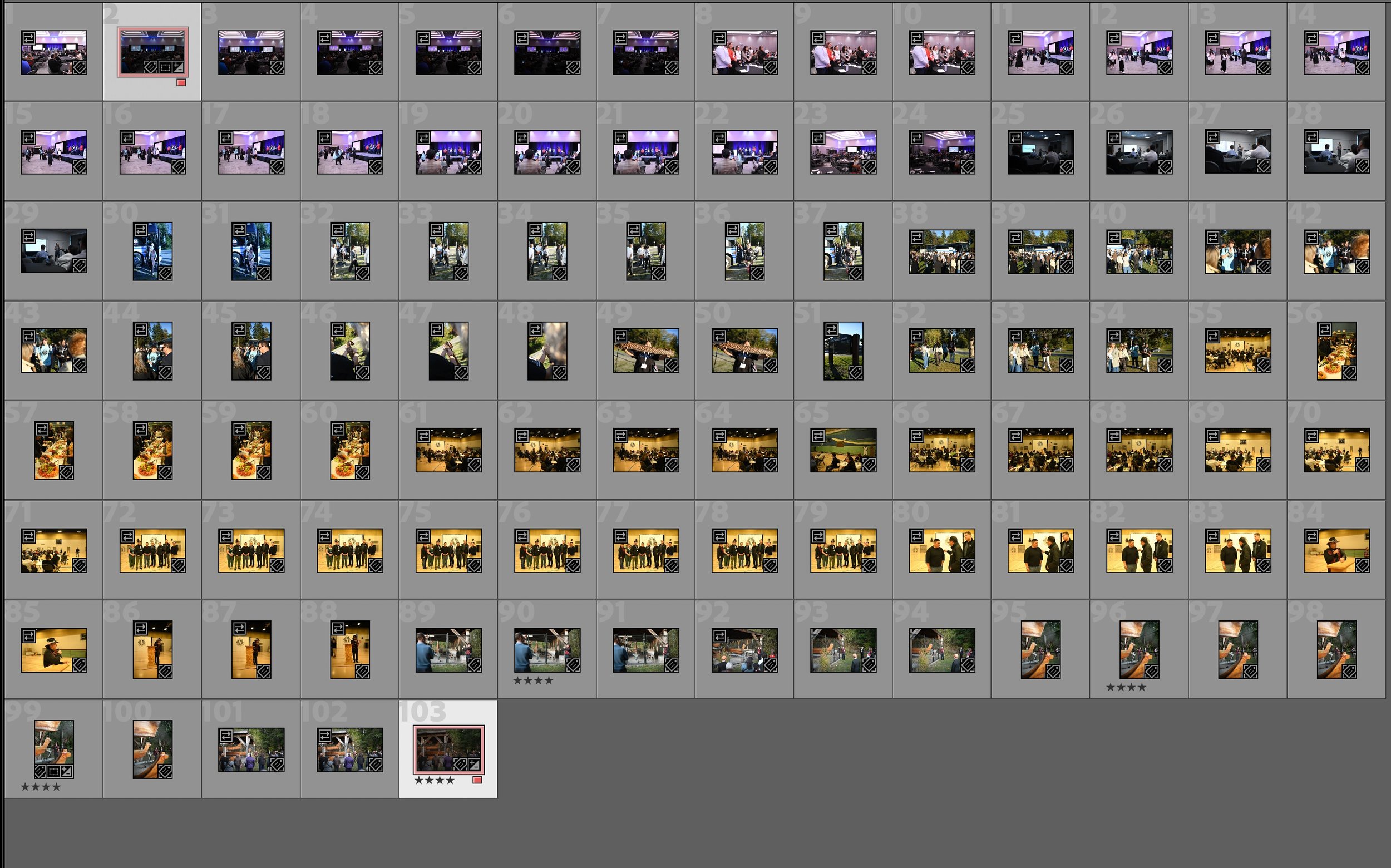This screenshot has height=868, width=1391.
Task: Click the metadata sync badge on photo 84
Action: [x=1311, y=536]
